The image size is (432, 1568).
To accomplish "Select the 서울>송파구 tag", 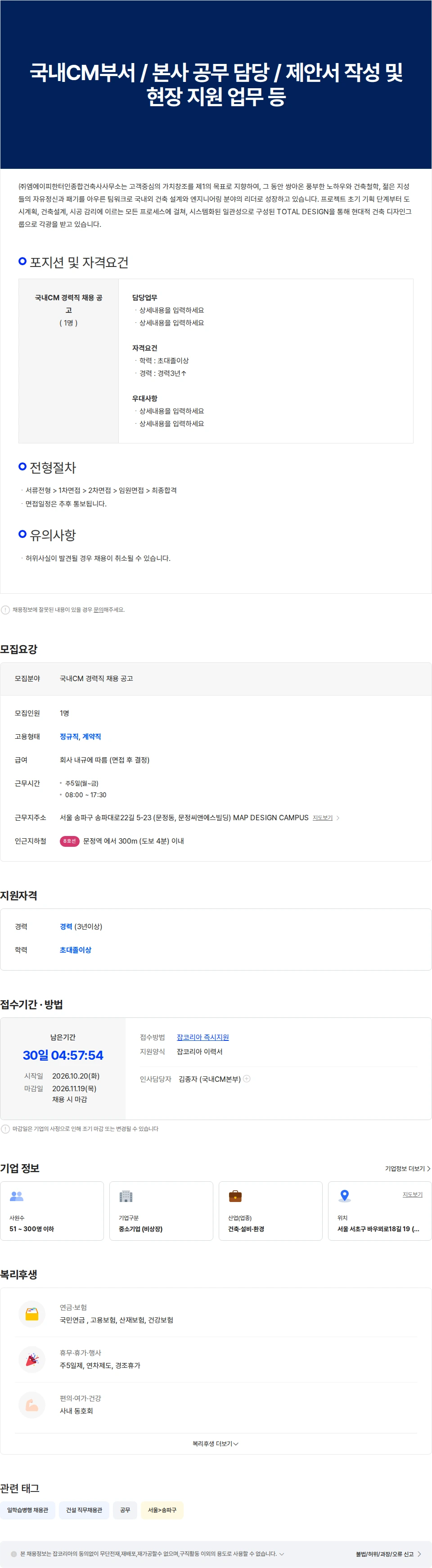I will click(x=162, y=1509).
